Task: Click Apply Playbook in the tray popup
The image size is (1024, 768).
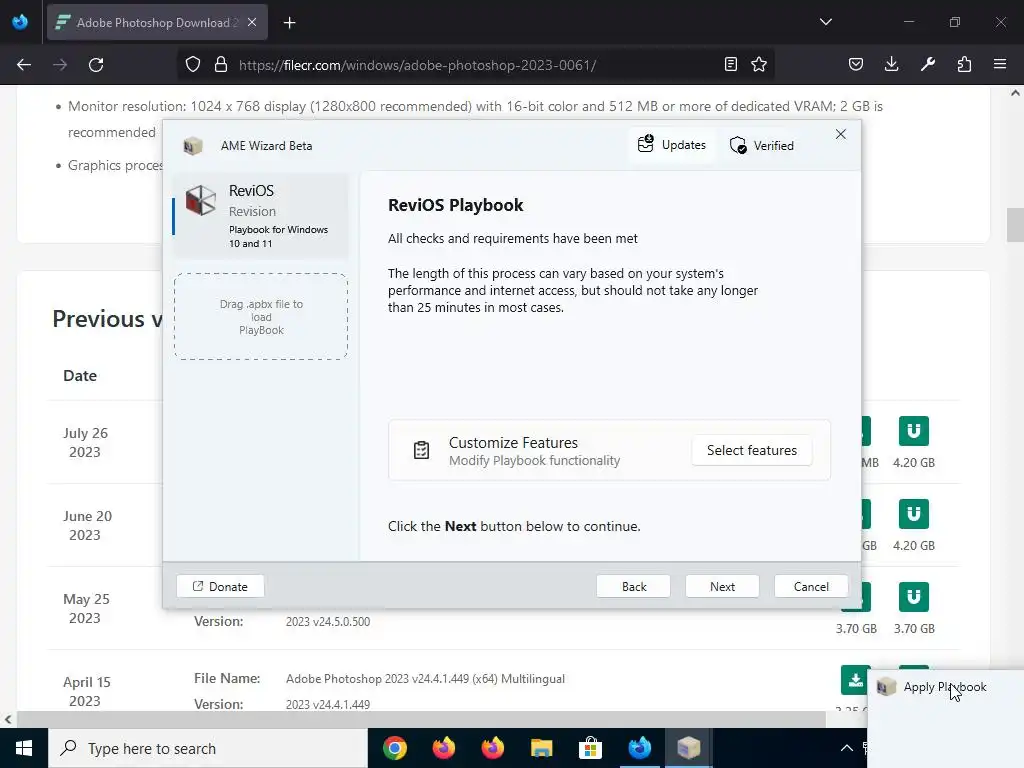Action: click(944, 687)
